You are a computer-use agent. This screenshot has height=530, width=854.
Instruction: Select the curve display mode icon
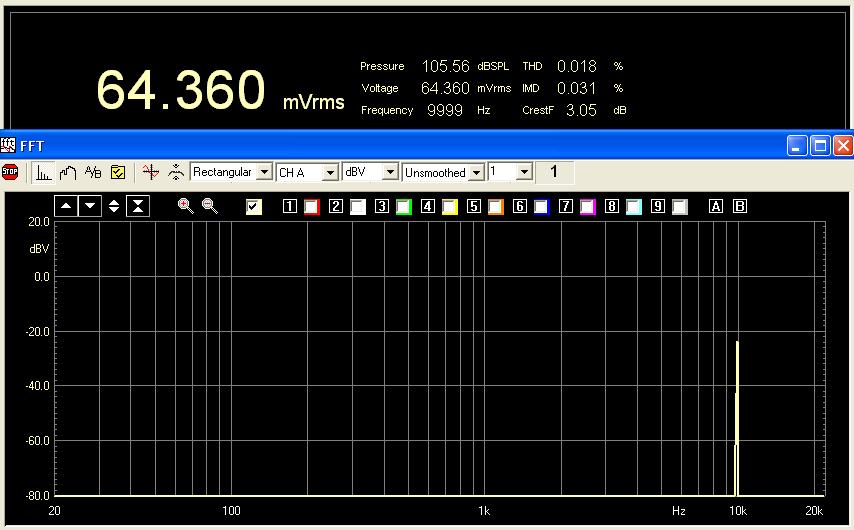click(x=68, y=172)
